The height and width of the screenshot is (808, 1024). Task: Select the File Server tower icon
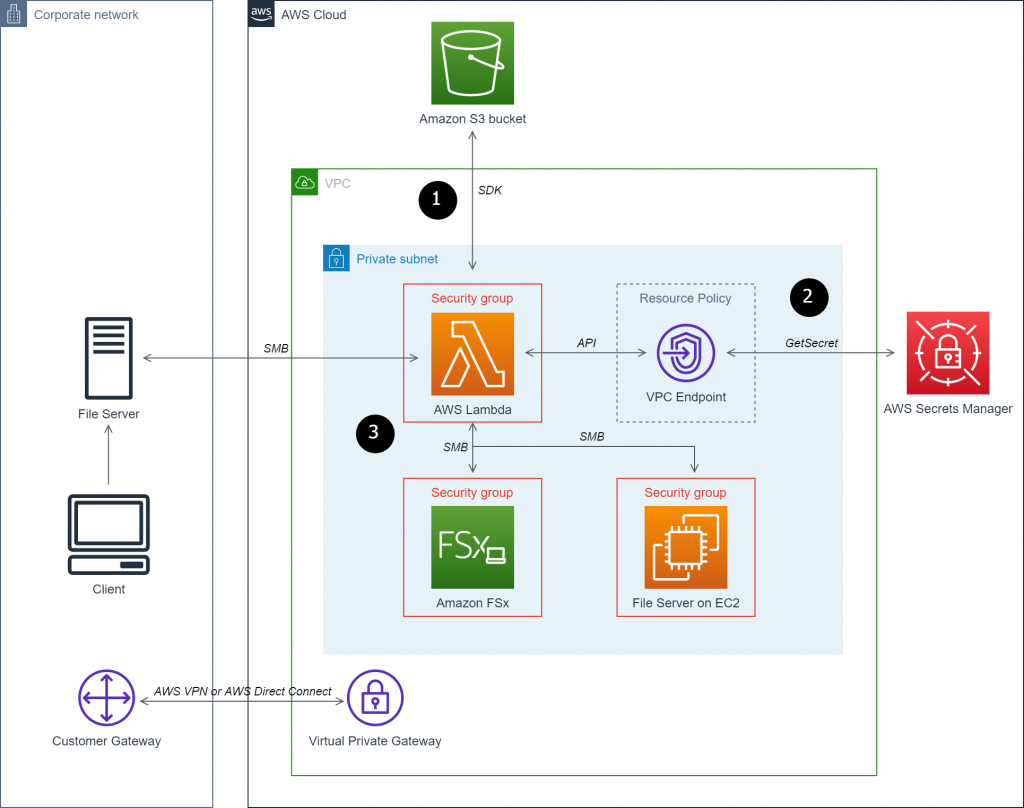coord(108,355)
